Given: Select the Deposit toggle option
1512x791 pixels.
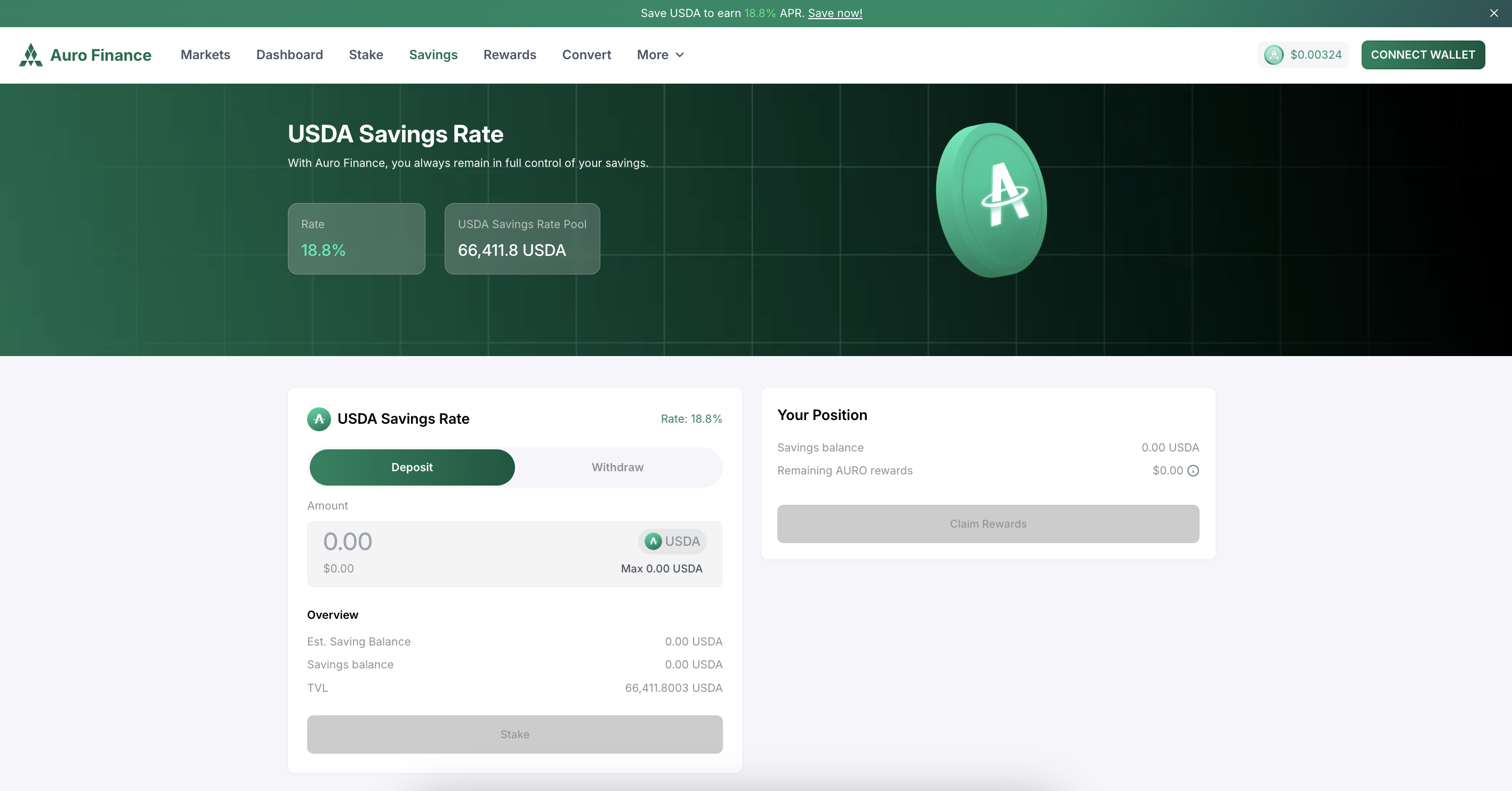Looking at the screenshot, I should tap(412, 467).
